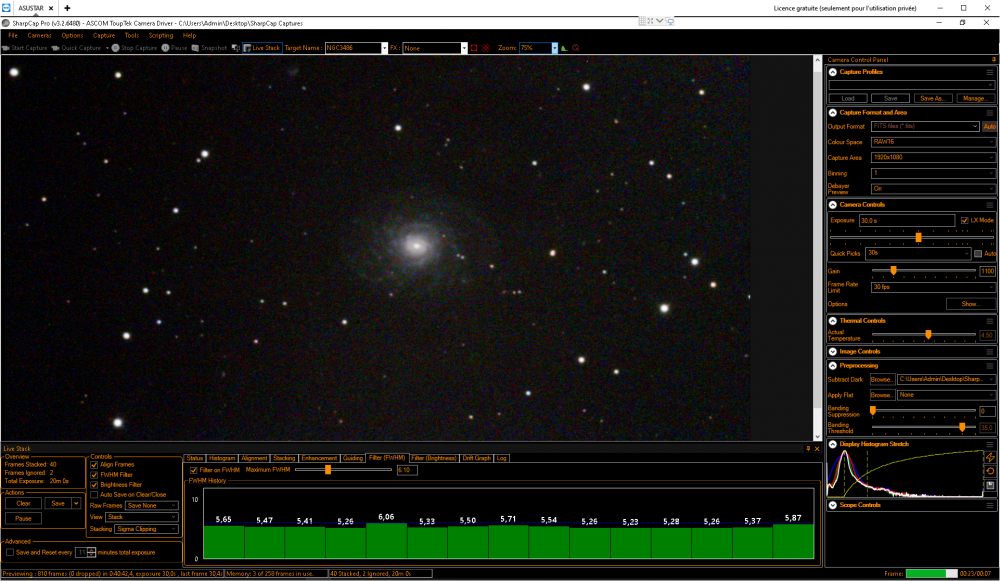
Task: Open the Preprocessing section menu icon
Action: [990, 366]
